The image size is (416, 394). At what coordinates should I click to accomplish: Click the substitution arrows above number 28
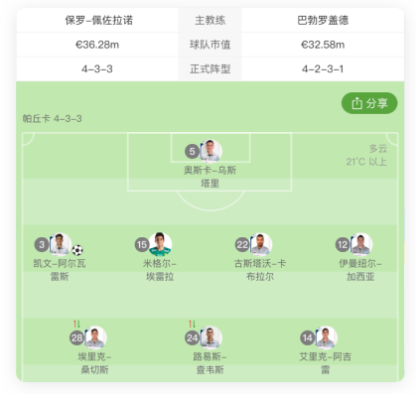click(77, 324)
